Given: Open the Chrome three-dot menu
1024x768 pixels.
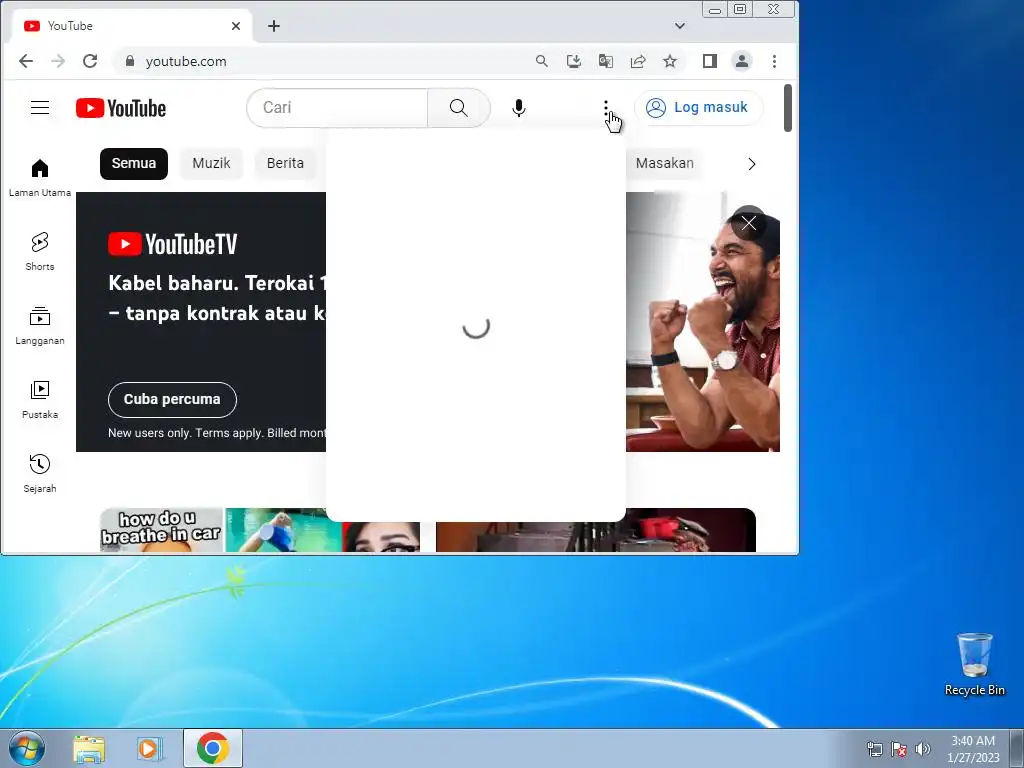Looking at the screenshot, I should (x=775, y=61).
